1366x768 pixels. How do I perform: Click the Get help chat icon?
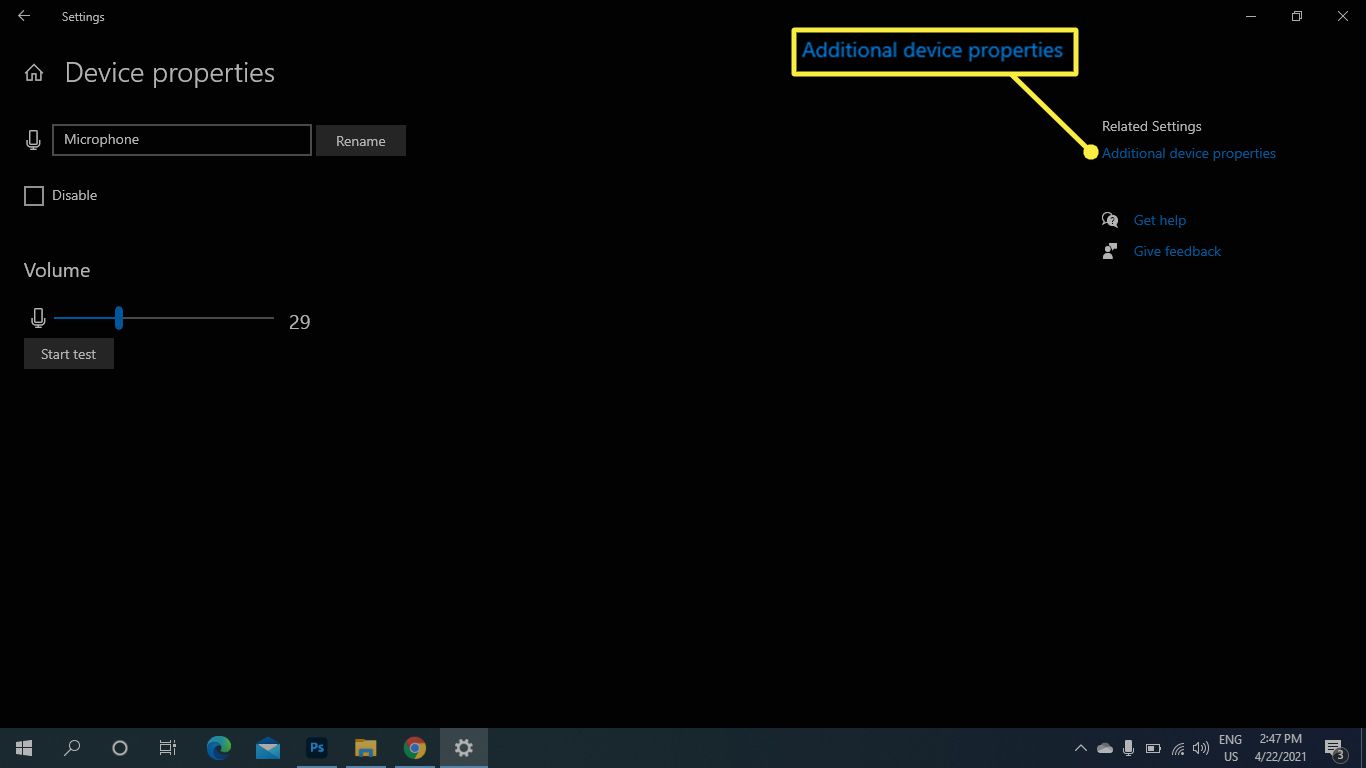[x=1110, y=220]
